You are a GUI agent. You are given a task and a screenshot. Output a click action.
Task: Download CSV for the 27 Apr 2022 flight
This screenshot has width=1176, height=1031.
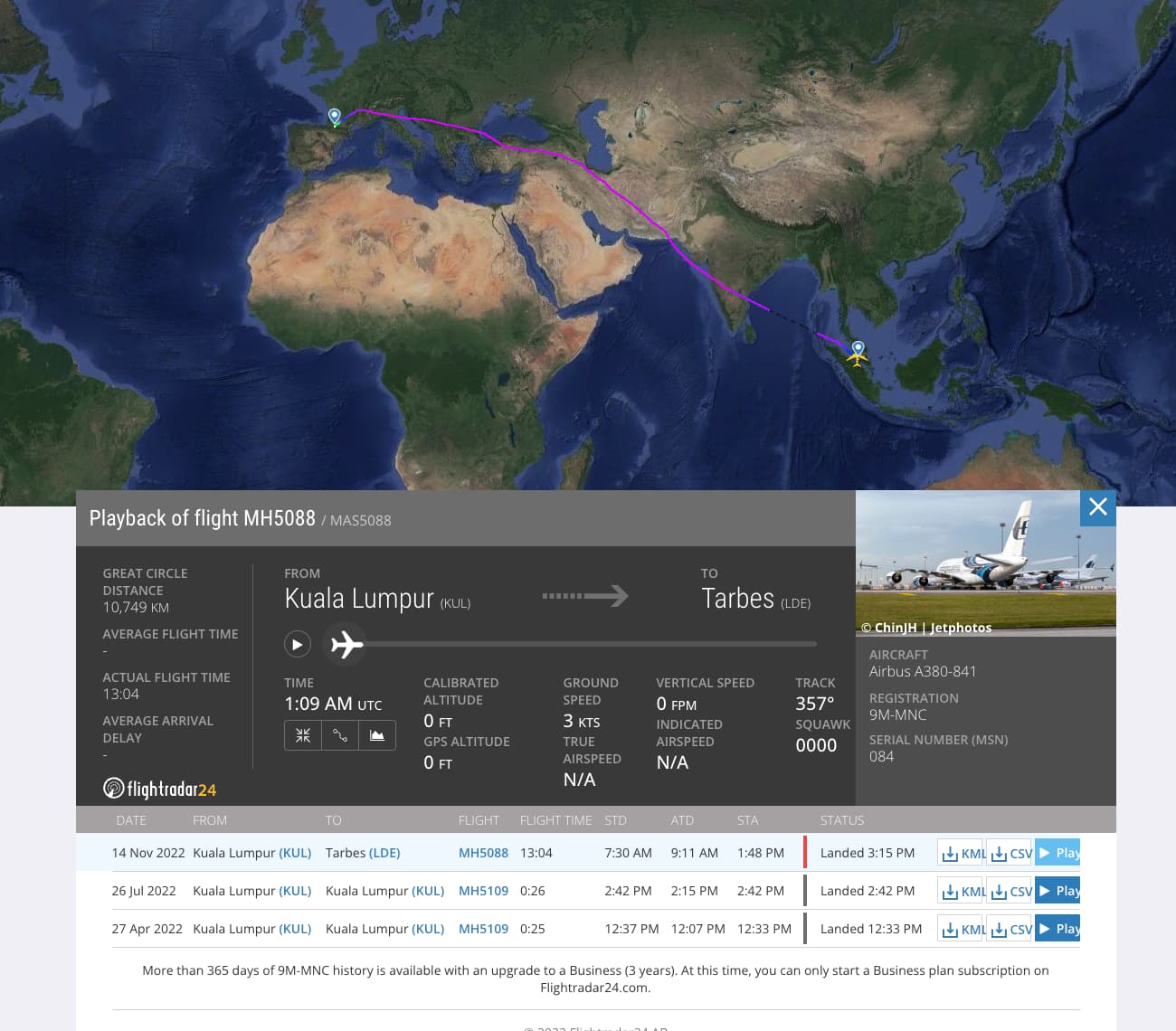click(x=1010, y=929)
